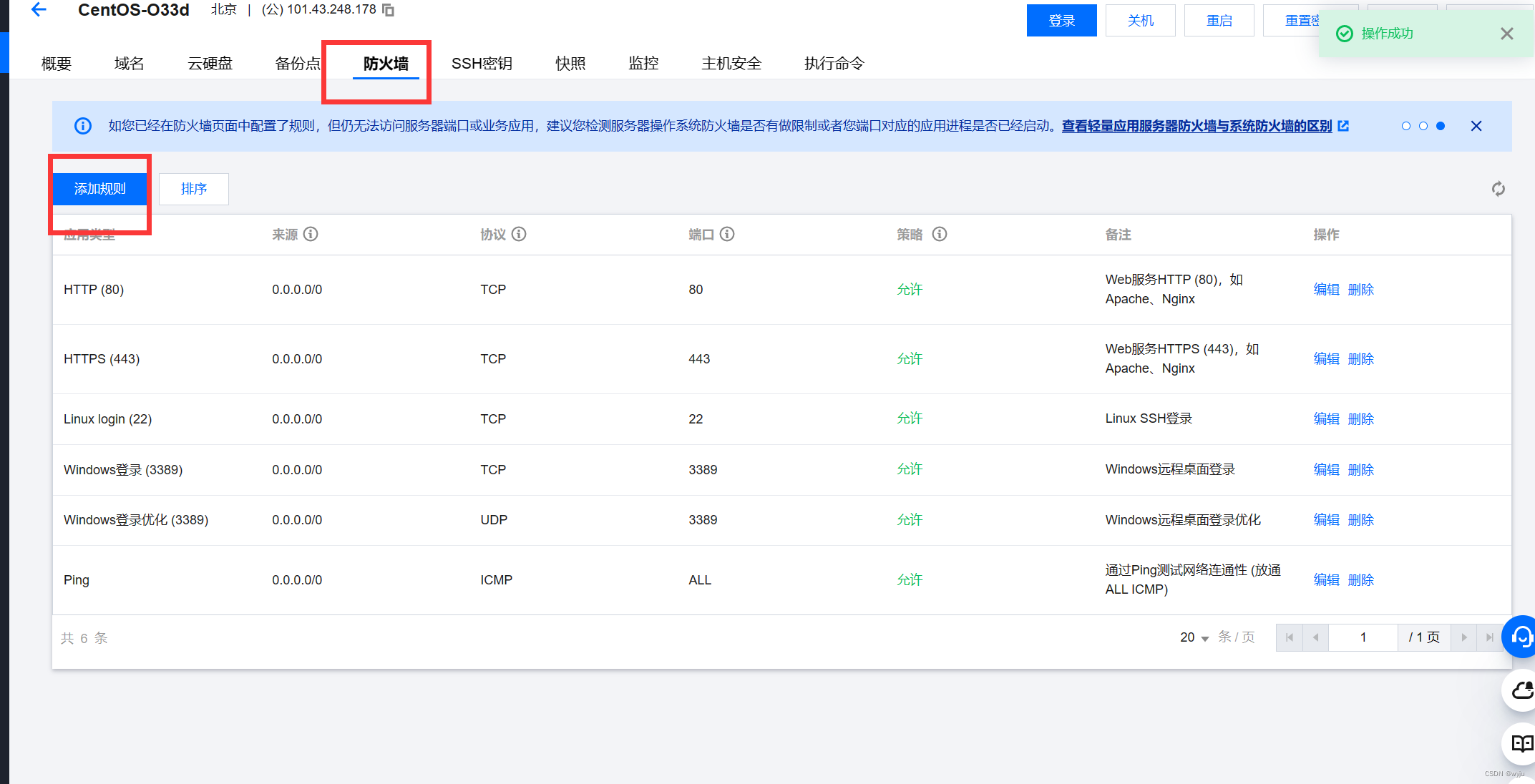The width and height of the screenshot is (1535, 784).
Task: Open the 监控 tab
Action: (643, 64)
